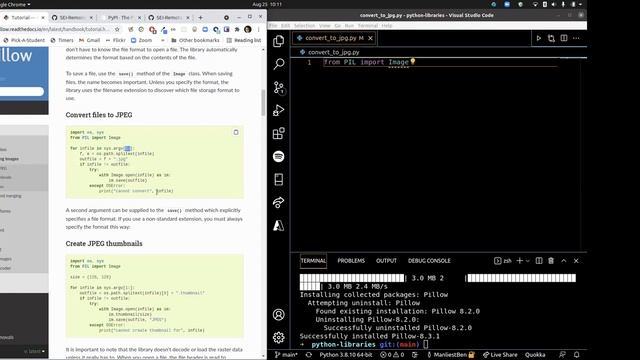640x360 pixels.
Task: Click Live Share in status bar
Action: pyautogui.click(x=500, y=355)
